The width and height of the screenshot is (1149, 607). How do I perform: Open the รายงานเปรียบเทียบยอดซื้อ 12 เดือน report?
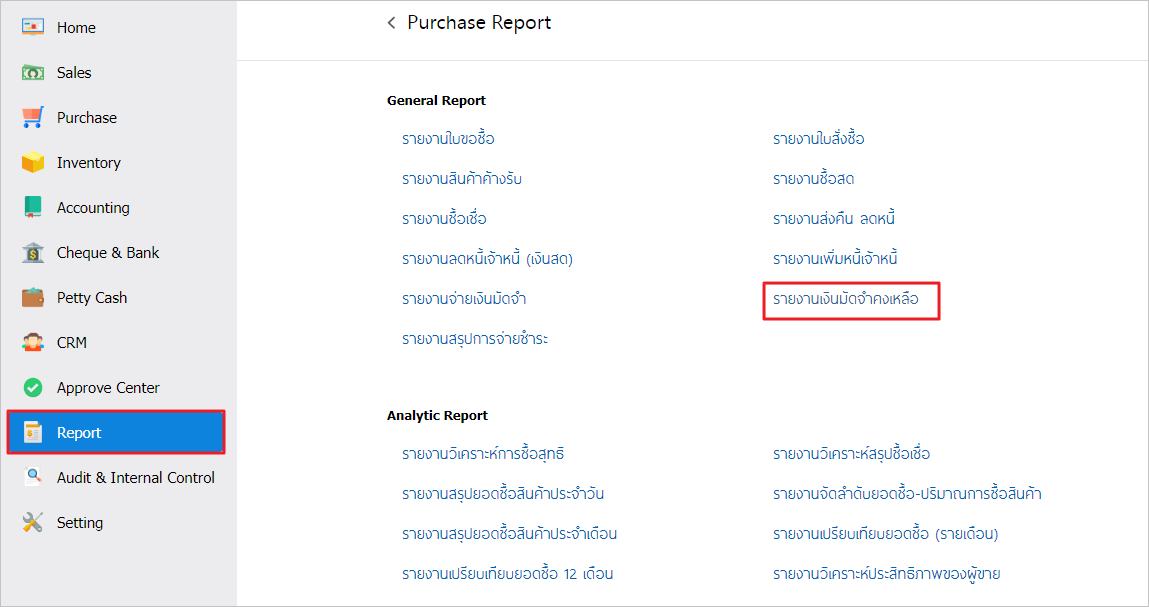click(507, 573)
